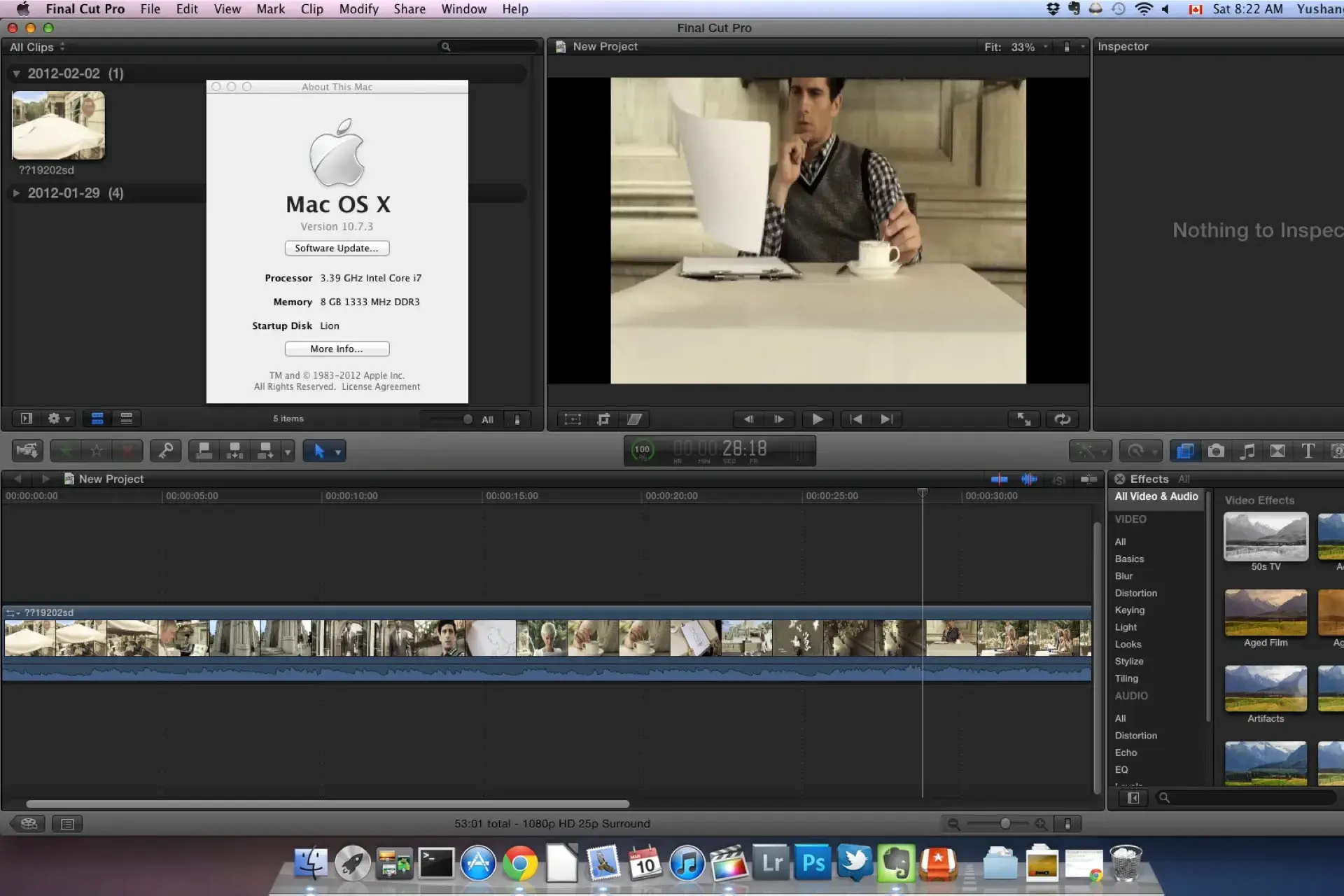Viewport: 1344px width, 896px height.
Task: Play the video in the viewer
Action: [817, 419]
